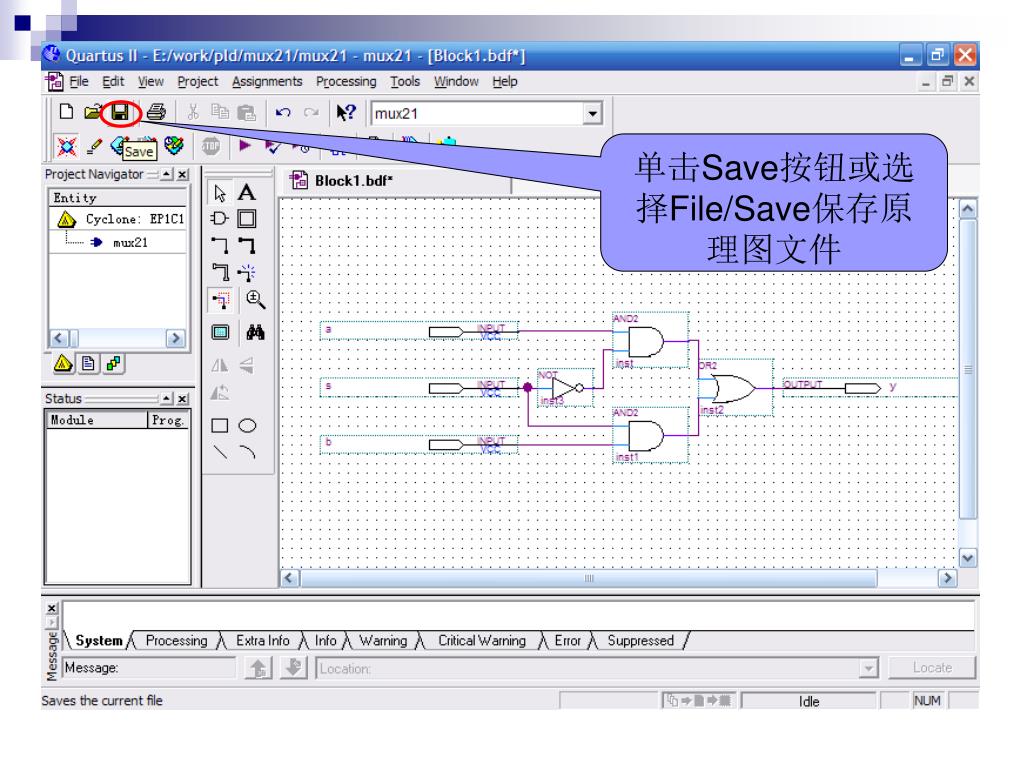Select the Block tool
Screen dimensions: 1024x768
click(x=247, y=219)
